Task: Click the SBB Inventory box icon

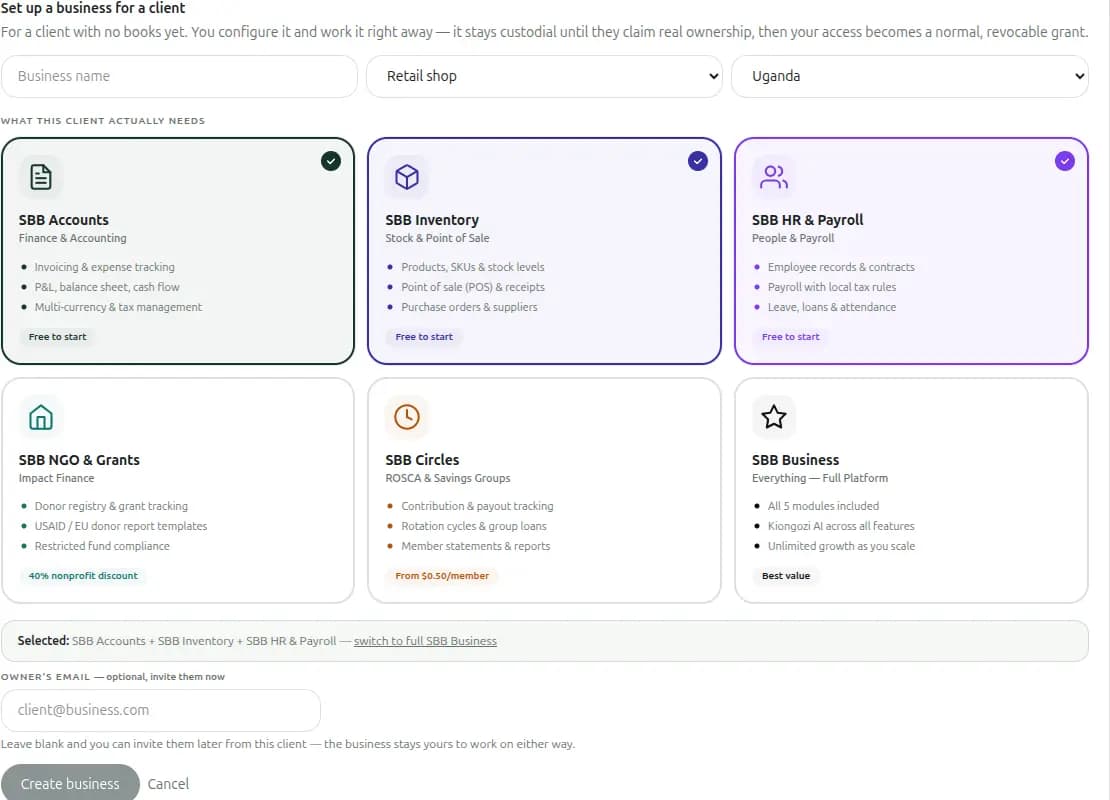Action: pyautogui.click(x=407, y=177)
